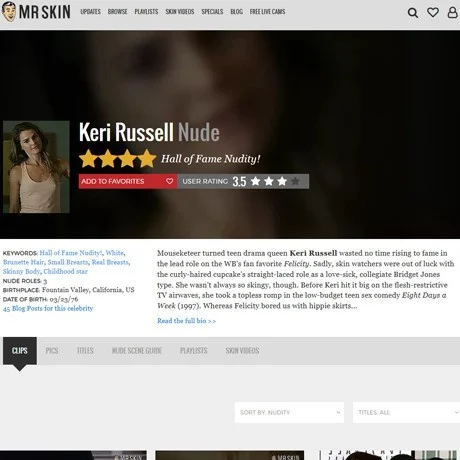The width and height of the screenshot is (460, 460).
Task: Open the user account icon
Action: click(x=452, y=12)
